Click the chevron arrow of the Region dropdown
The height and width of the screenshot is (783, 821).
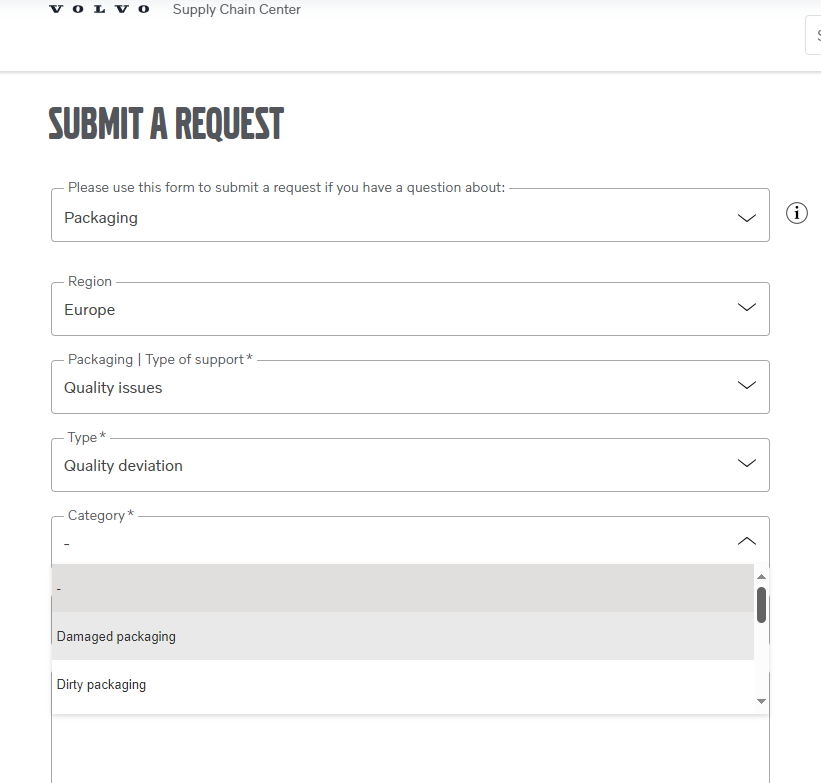pos(747,307)
